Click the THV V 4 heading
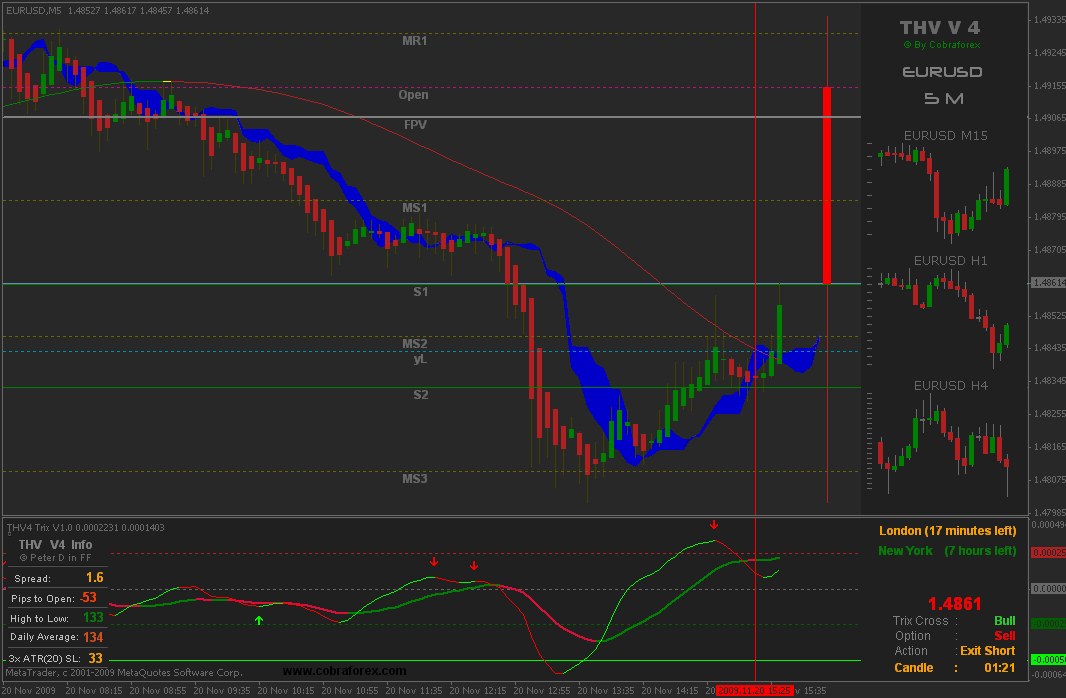Screen dimensions: 1066x698 tap(940, 28)
